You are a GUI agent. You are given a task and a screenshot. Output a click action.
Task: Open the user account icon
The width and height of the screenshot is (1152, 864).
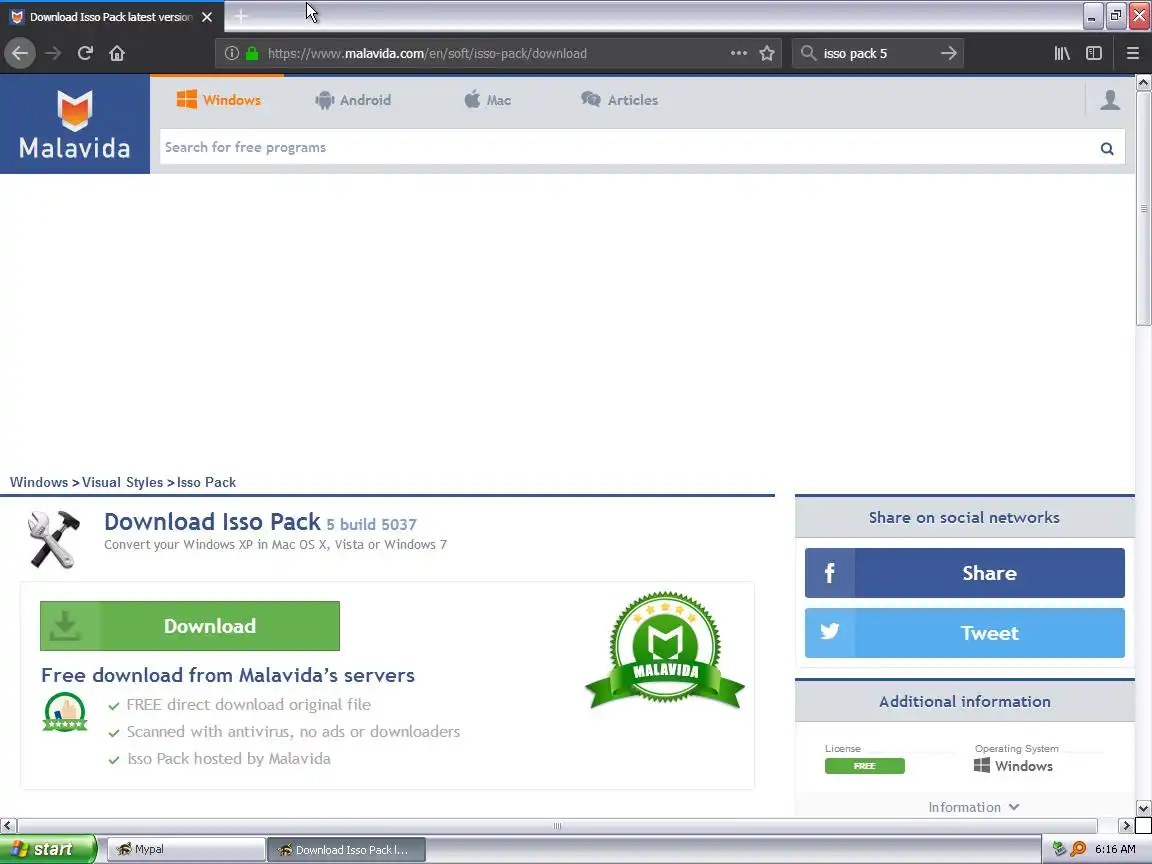[x=1110, y=100]
